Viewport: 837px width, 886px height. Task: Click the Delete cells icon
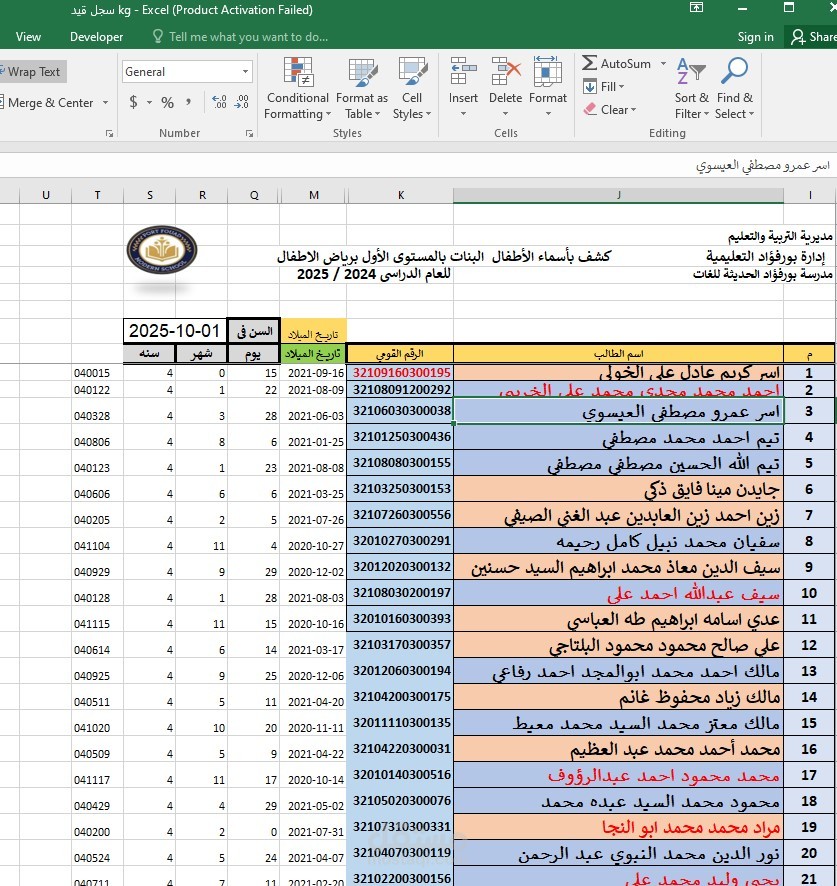coord(505,71)
